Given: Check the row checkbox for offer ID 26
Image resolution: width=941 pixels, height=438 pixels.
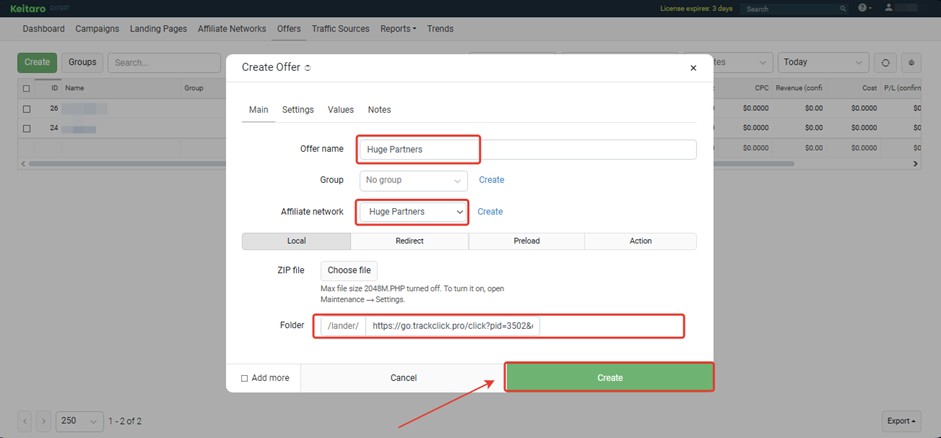Looking at the screenshot, I should pyautogui.click(x=26, y=109).
